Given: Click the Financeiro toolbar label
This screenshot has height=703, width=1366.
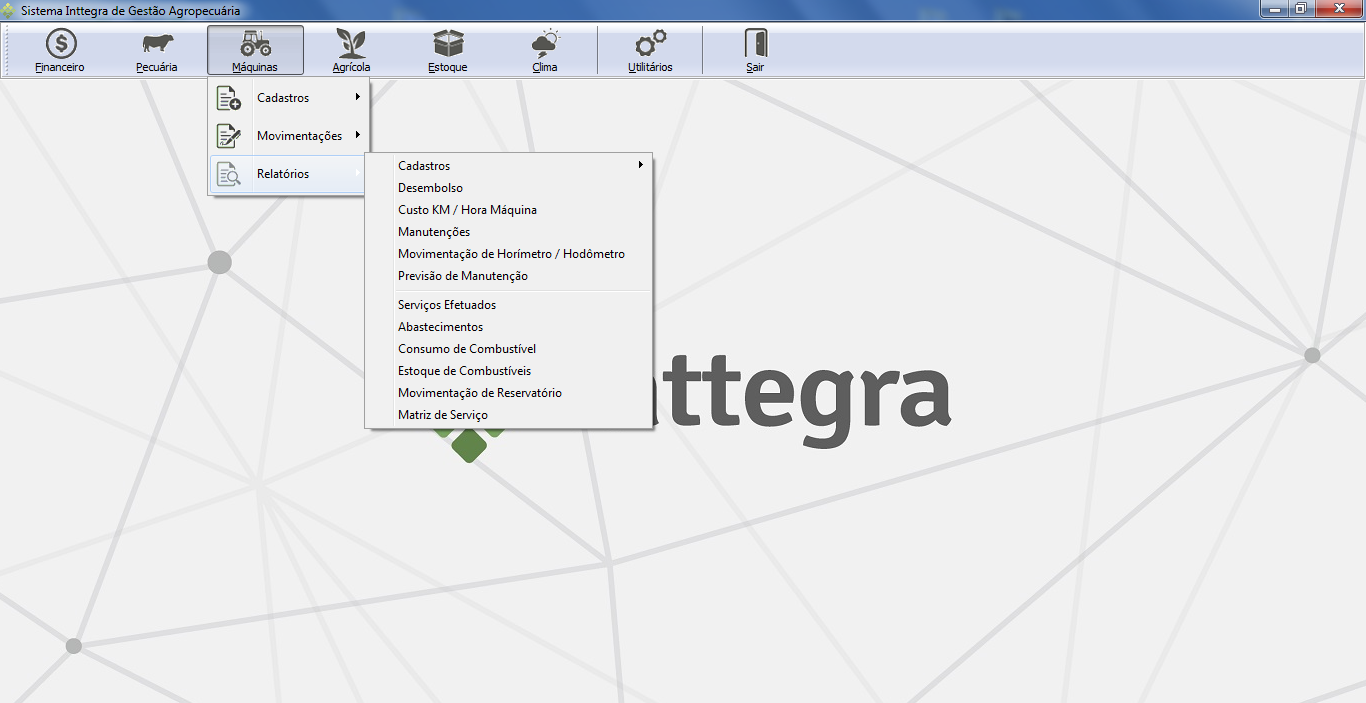Looking at the screenshot, I should (60, 68).
